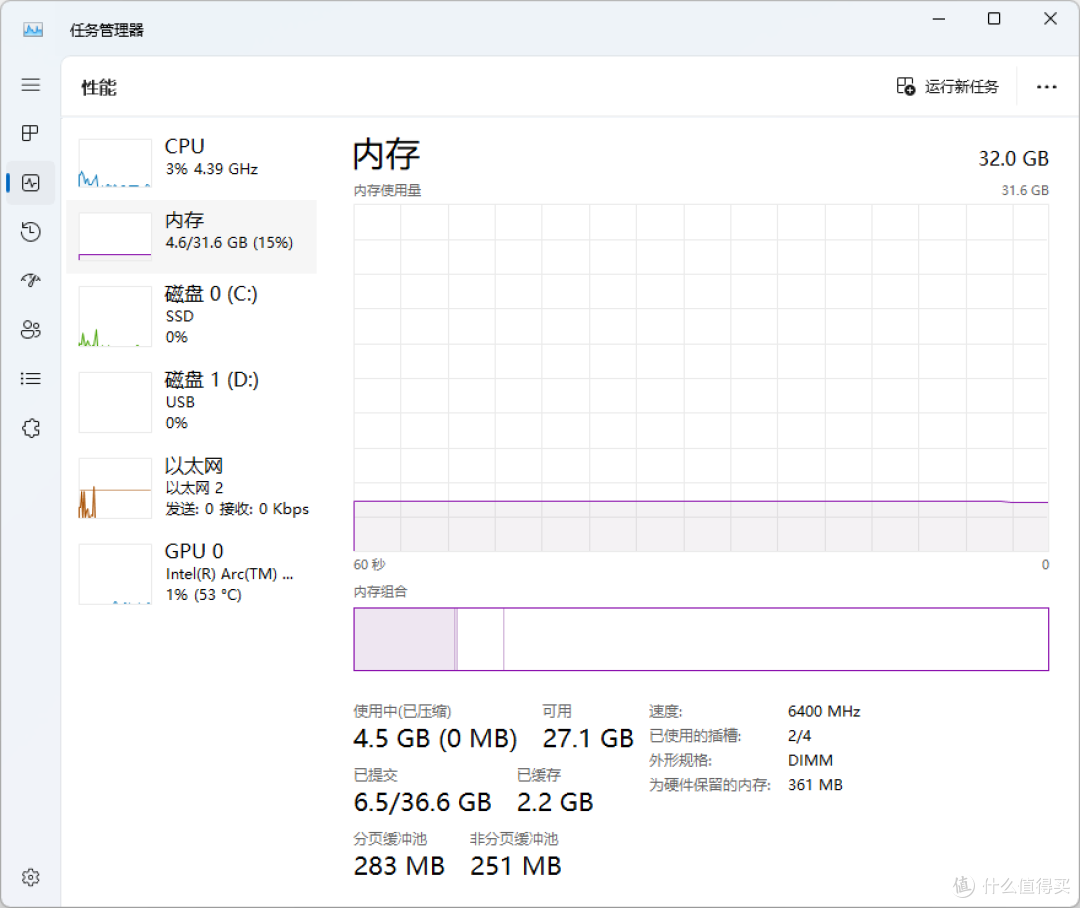The height and width of the screenshot is (908, 1080).
Task: Select 磁盘 1 (D:) USB entry
Action: pos(191,402)
